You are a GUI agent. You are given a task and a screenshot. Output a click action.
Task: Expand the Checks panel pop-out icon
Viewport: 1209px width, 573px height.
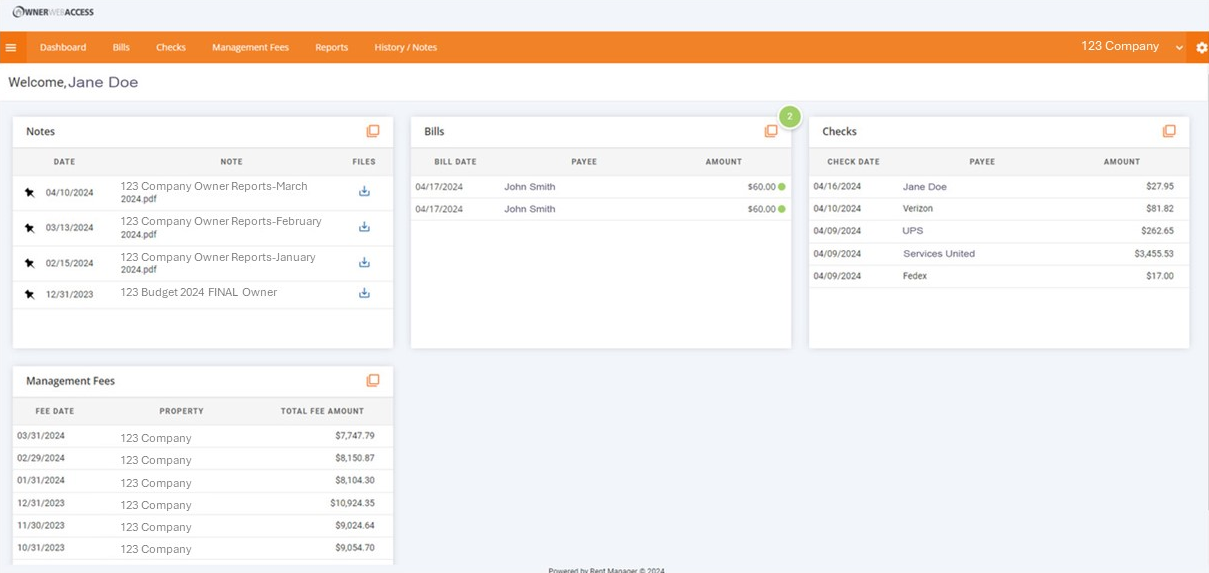pyautogui.click(x=1169, y=131)
